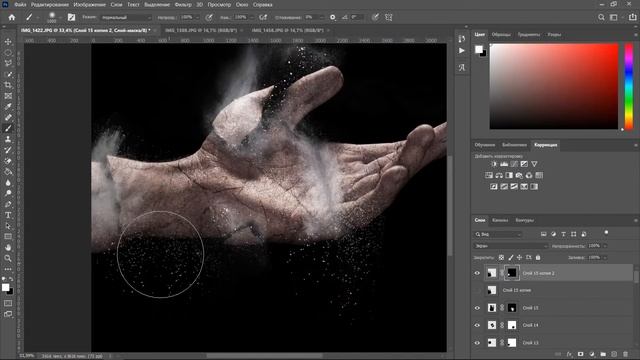Select layer mask thumbnail of Слой 15 копия 2

512,273
